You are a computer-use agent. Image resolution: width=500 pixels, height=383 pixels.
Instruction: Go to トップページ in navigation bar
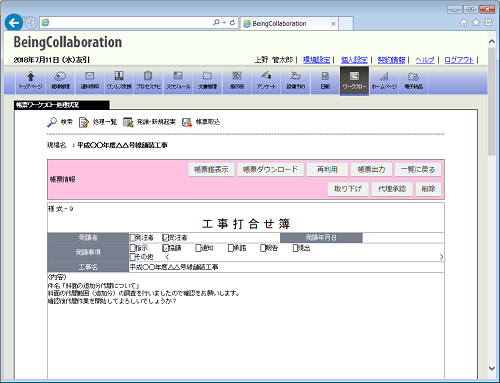[30, 80]
